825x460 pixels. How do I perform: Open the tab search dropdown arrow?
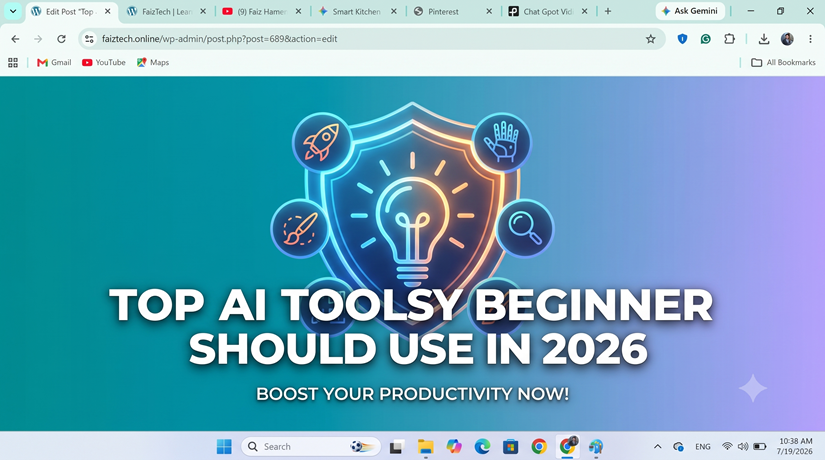click(13, 11)
